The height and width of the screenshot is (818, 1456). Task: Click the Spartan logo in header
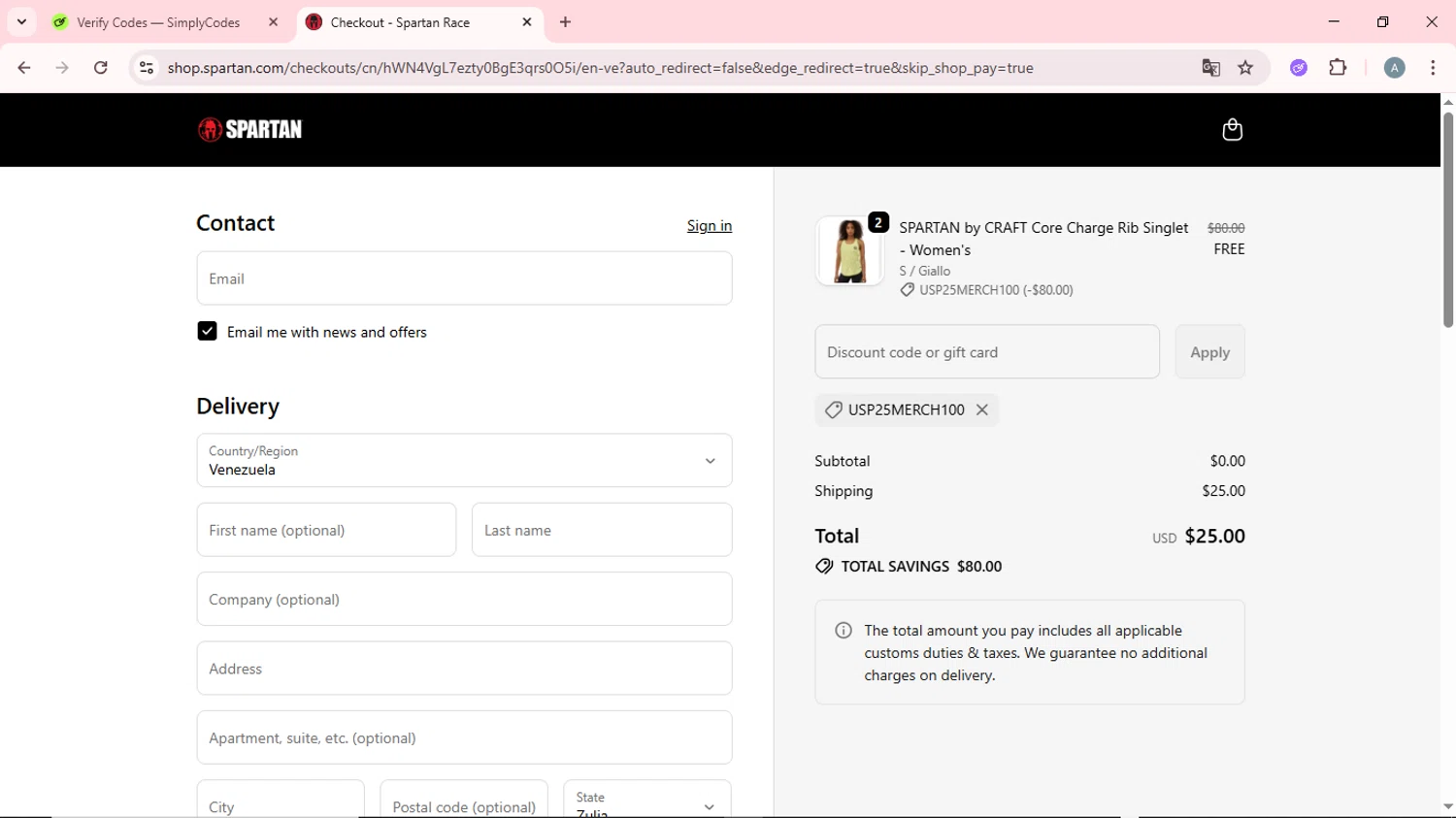pyautogui.click(x=250, y=129)
